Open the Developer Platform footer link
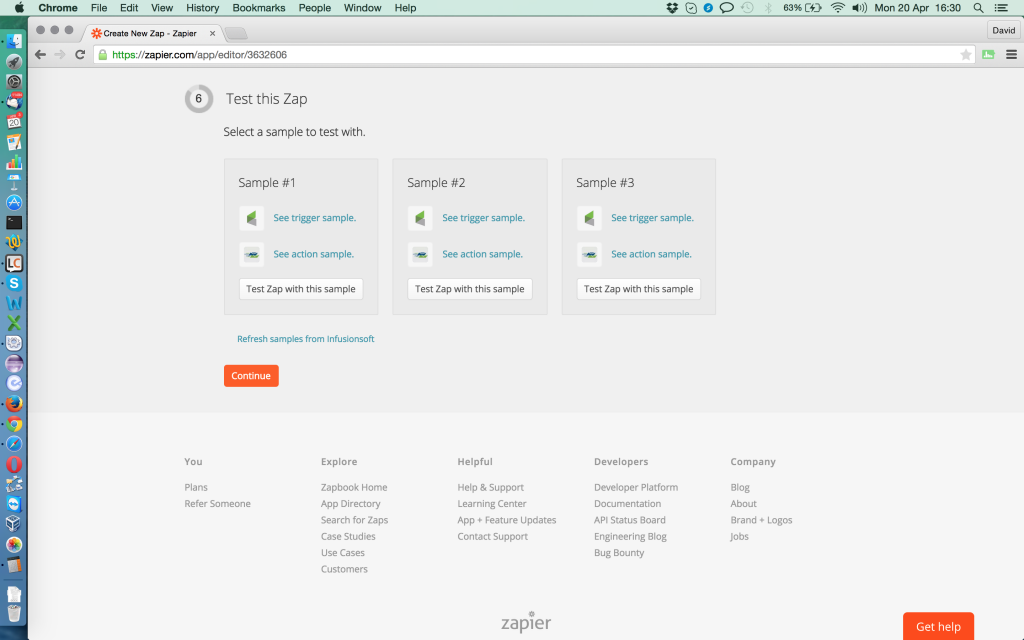Image resolution: width=1024 pixels, height=640 pixels. click(x=636, y=487)
